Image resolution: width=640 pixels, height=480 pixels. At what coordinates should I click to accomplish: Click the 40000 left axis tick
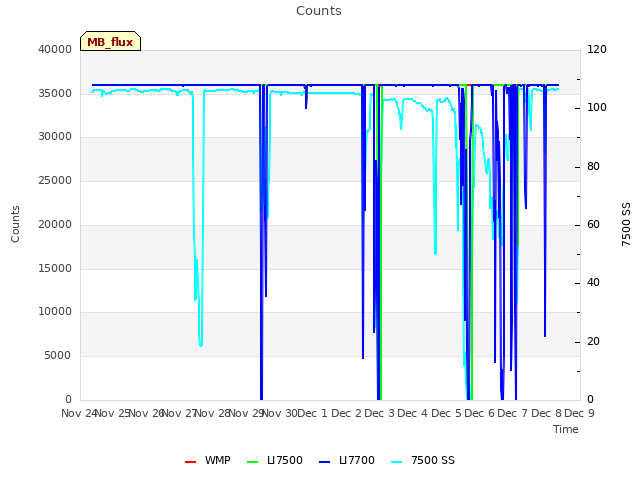[x=55, y=49]
